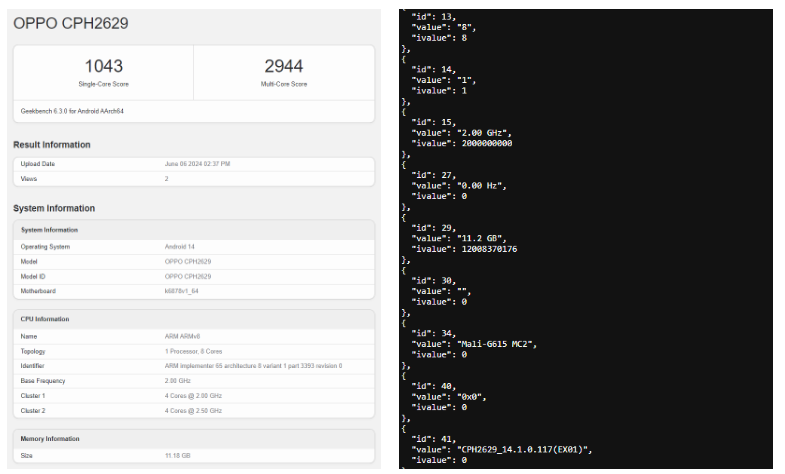This screenshot has height=474, width=785.
Task: Click the "id": 27 line in JSON
Action: (x=434, y=175)
